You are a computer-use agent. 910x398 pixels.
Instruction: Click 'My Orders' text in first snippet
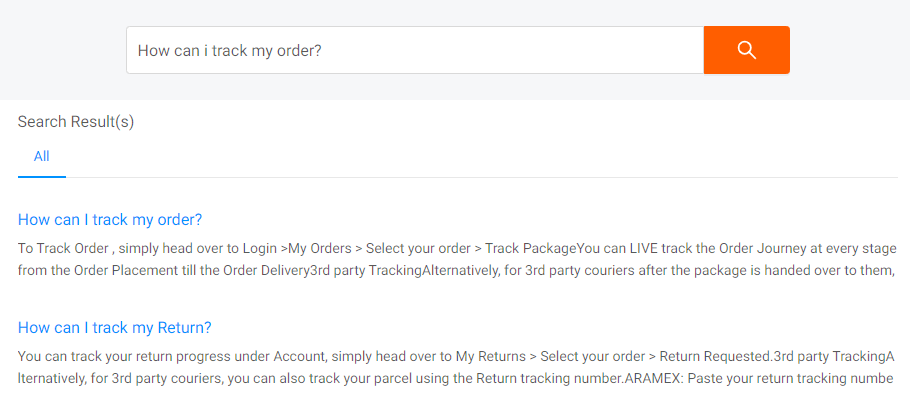(x=320, y=249)
